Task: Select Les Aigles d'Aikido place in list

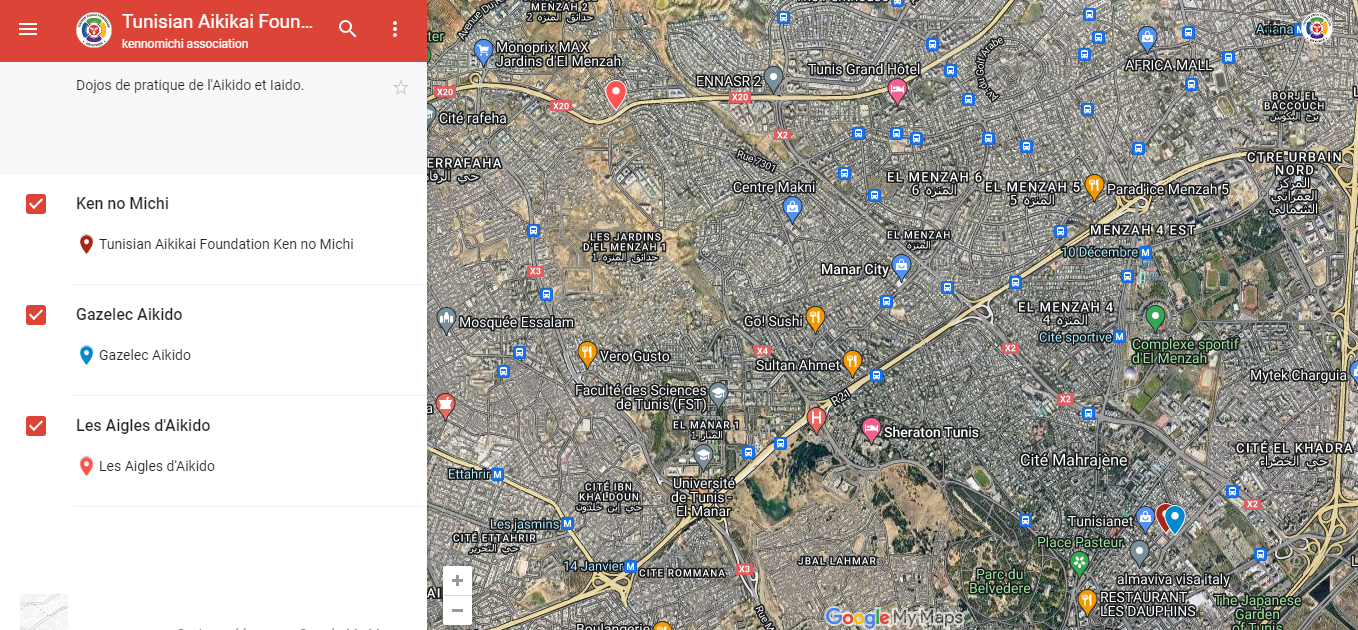Action: click(156, 466)
